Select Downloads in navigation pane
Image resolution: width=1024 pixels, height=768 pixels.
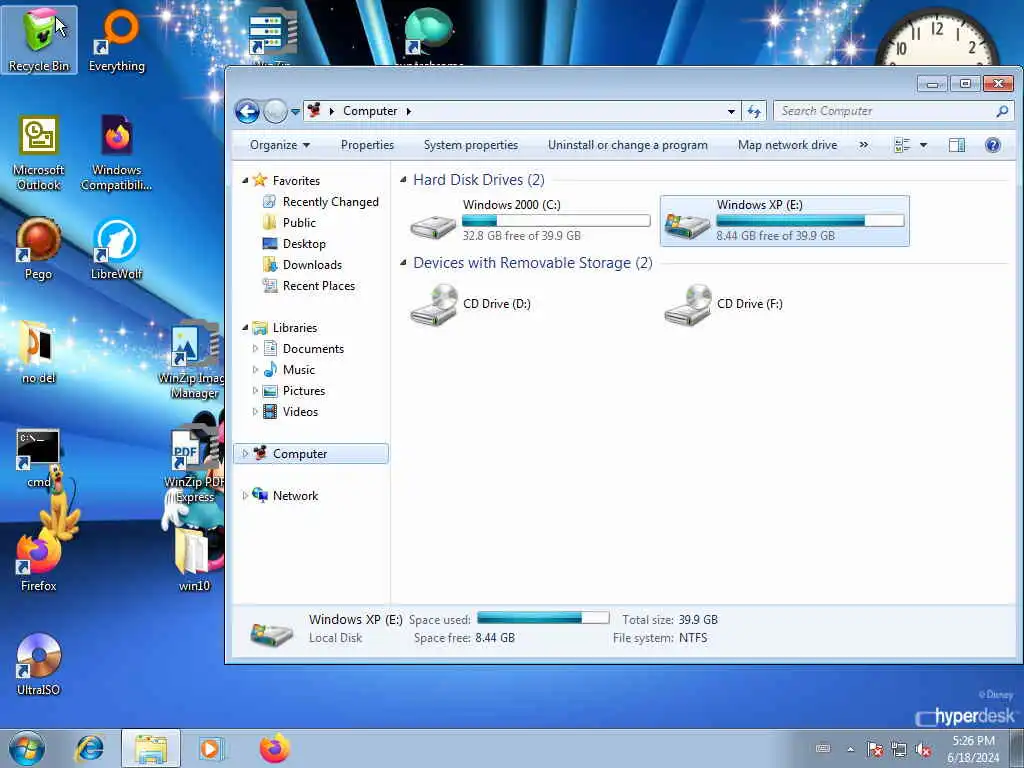(x=302, y=264)
